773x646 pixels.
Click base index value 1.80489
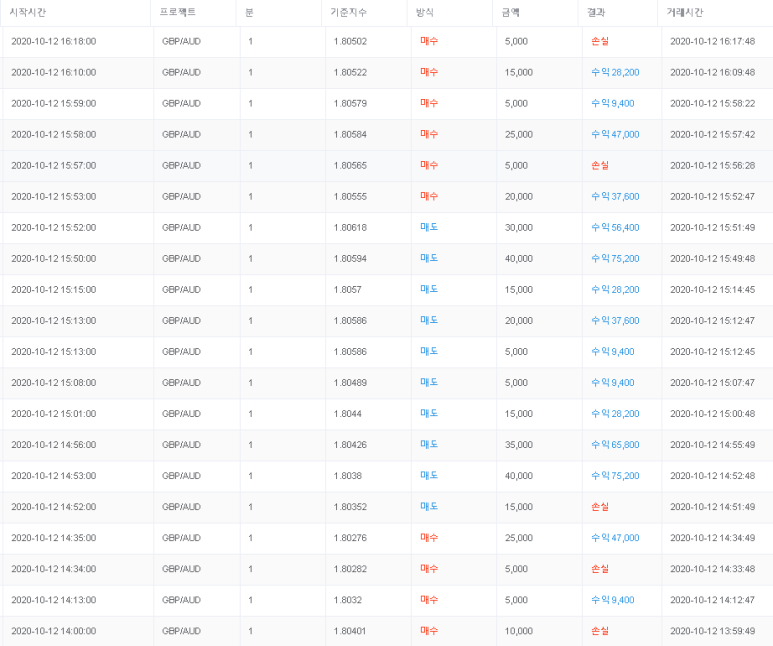coord(351,383)
